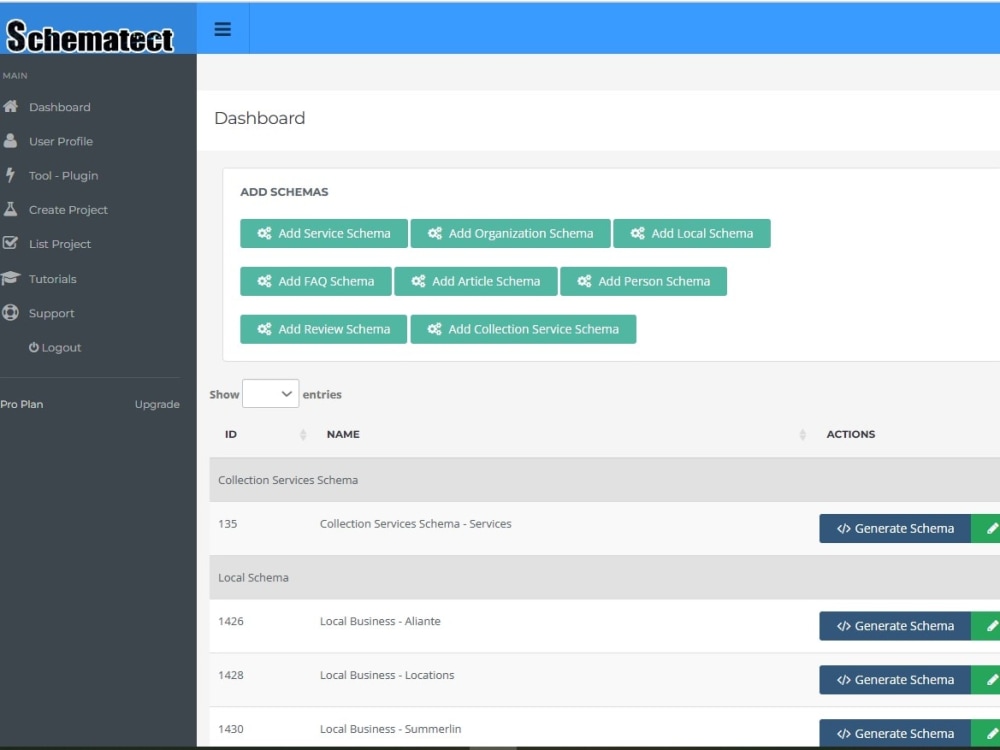The height and width of the screenshot is (750, 1000).
Task: Click the Create Project flask icon
Action: tap(10, 209)
